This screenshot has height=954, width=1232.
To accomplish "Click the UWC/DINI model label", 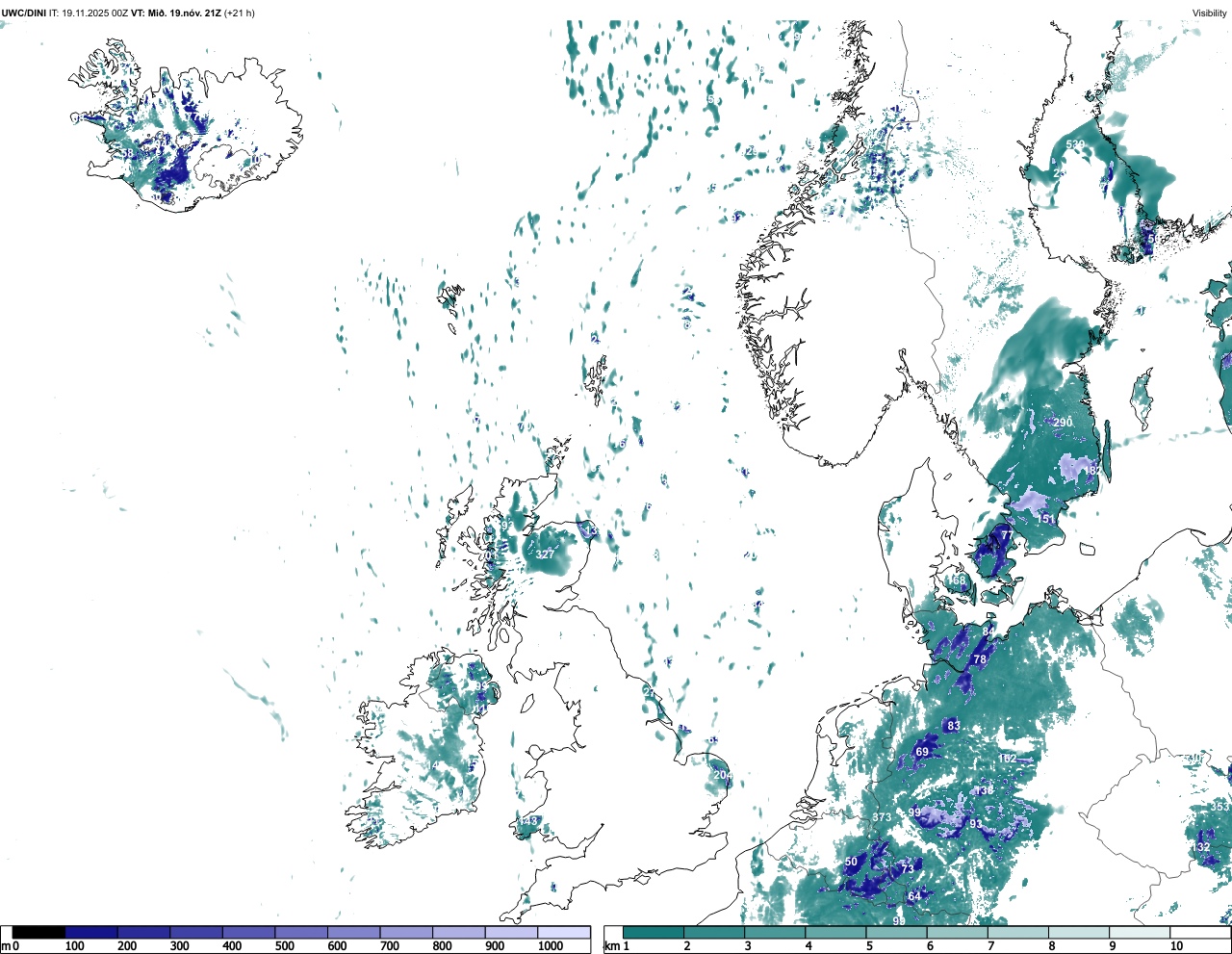I will [23, 13].
